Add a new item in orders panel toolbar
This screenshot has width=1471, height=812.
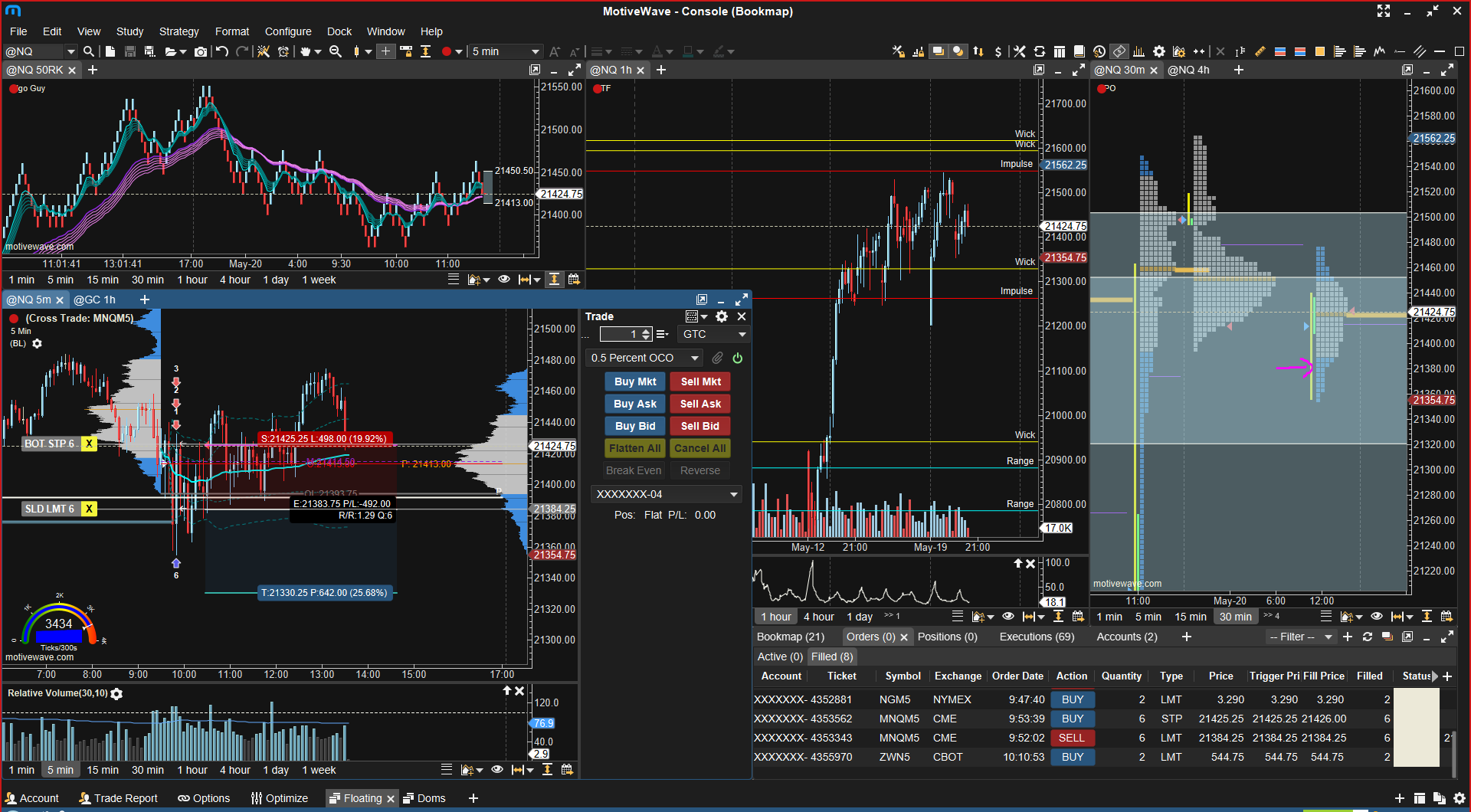(x=1348, y=637)
